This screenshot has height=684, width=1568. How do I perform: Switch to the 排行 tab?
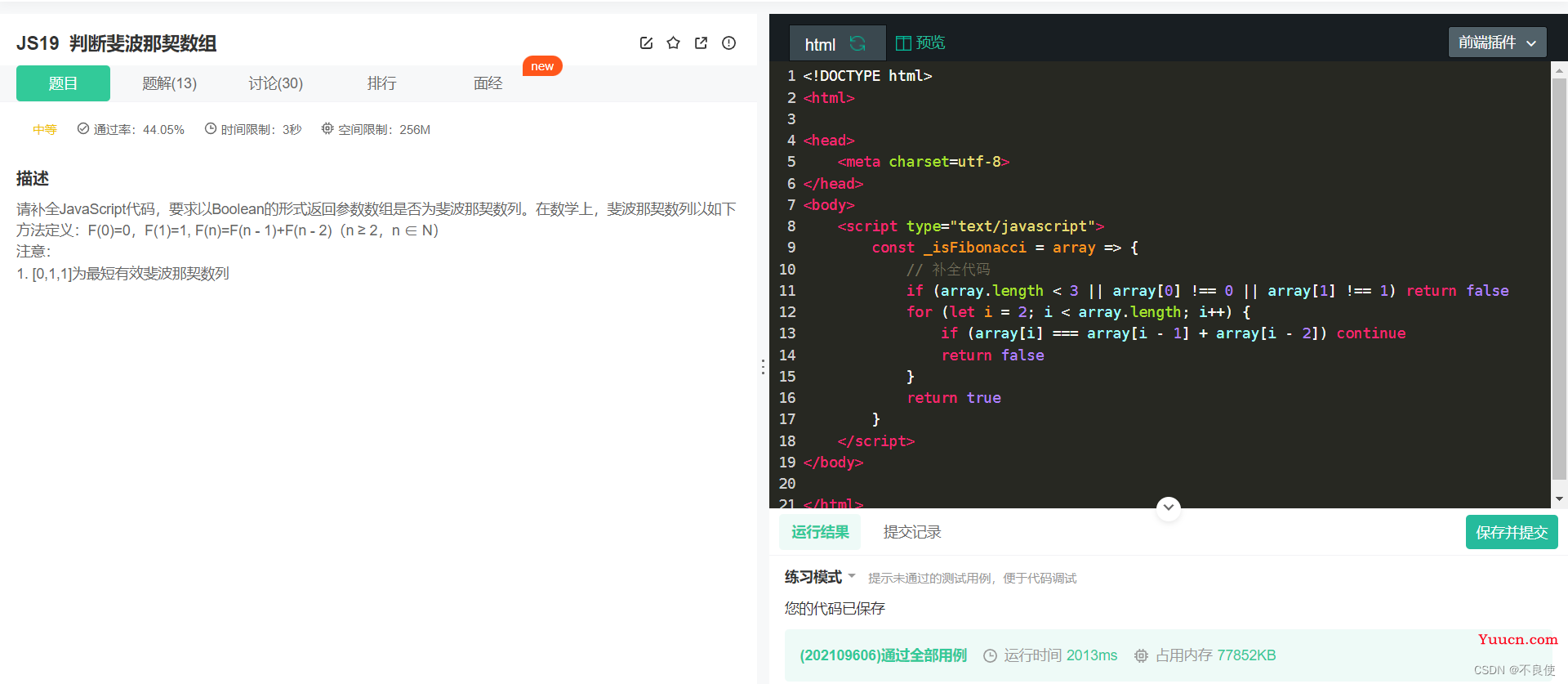tap(381, 83)
